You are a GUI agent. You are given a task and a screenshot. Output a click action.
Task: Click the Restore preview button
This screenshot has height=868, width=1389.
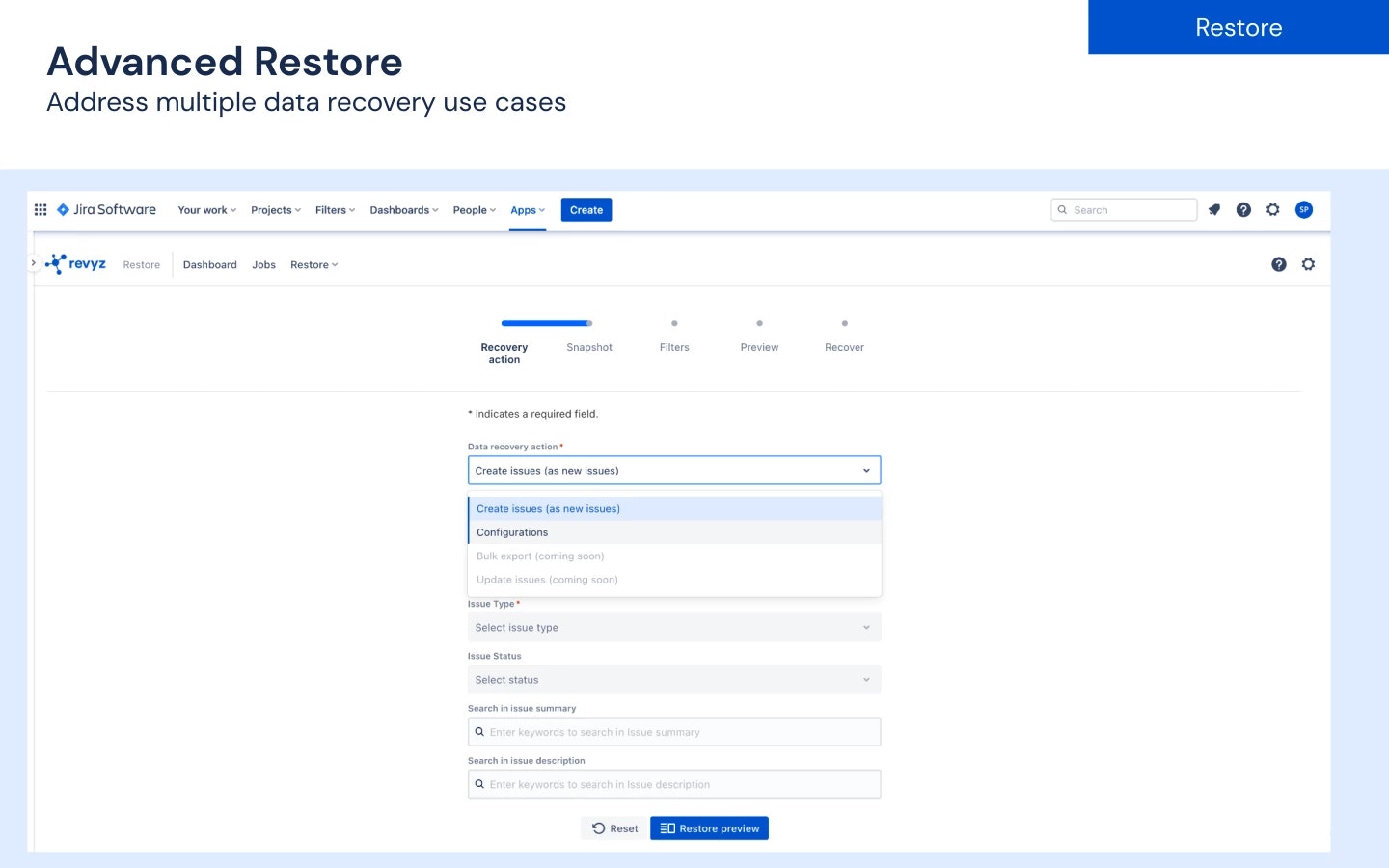click(x=710, y=828)
